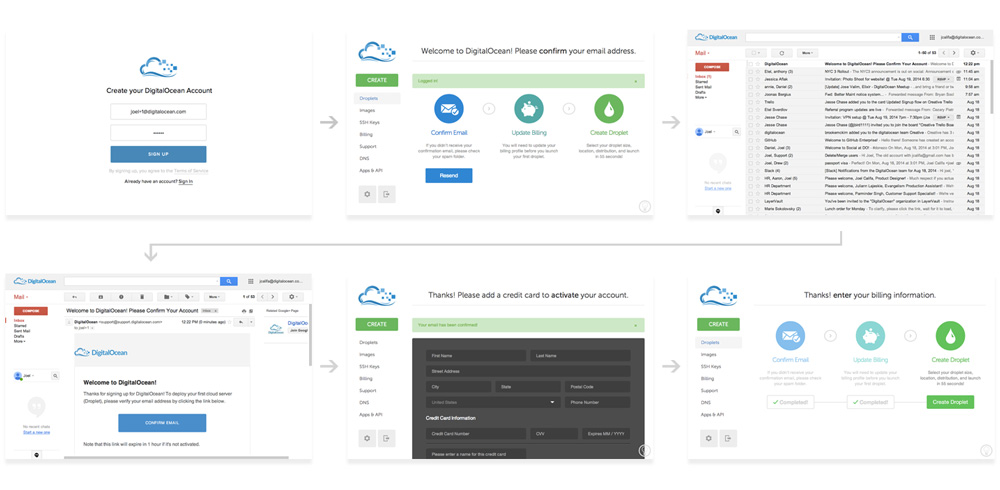Star the Joonas Bergius message row
1000x490 pixels.
[x=758, y=94]
